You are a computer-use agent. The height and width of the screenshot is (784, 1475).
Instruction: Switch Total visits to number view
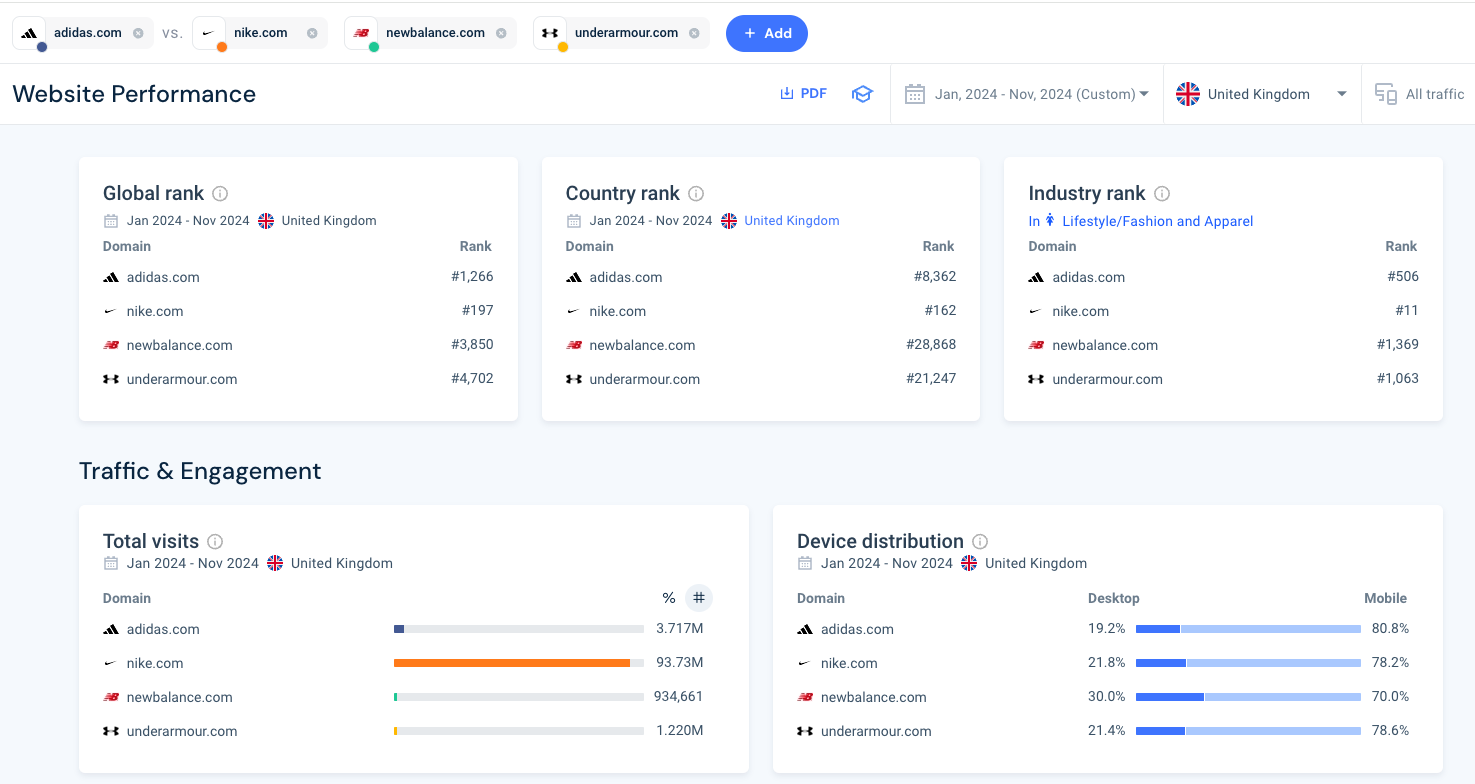point(699,598)
